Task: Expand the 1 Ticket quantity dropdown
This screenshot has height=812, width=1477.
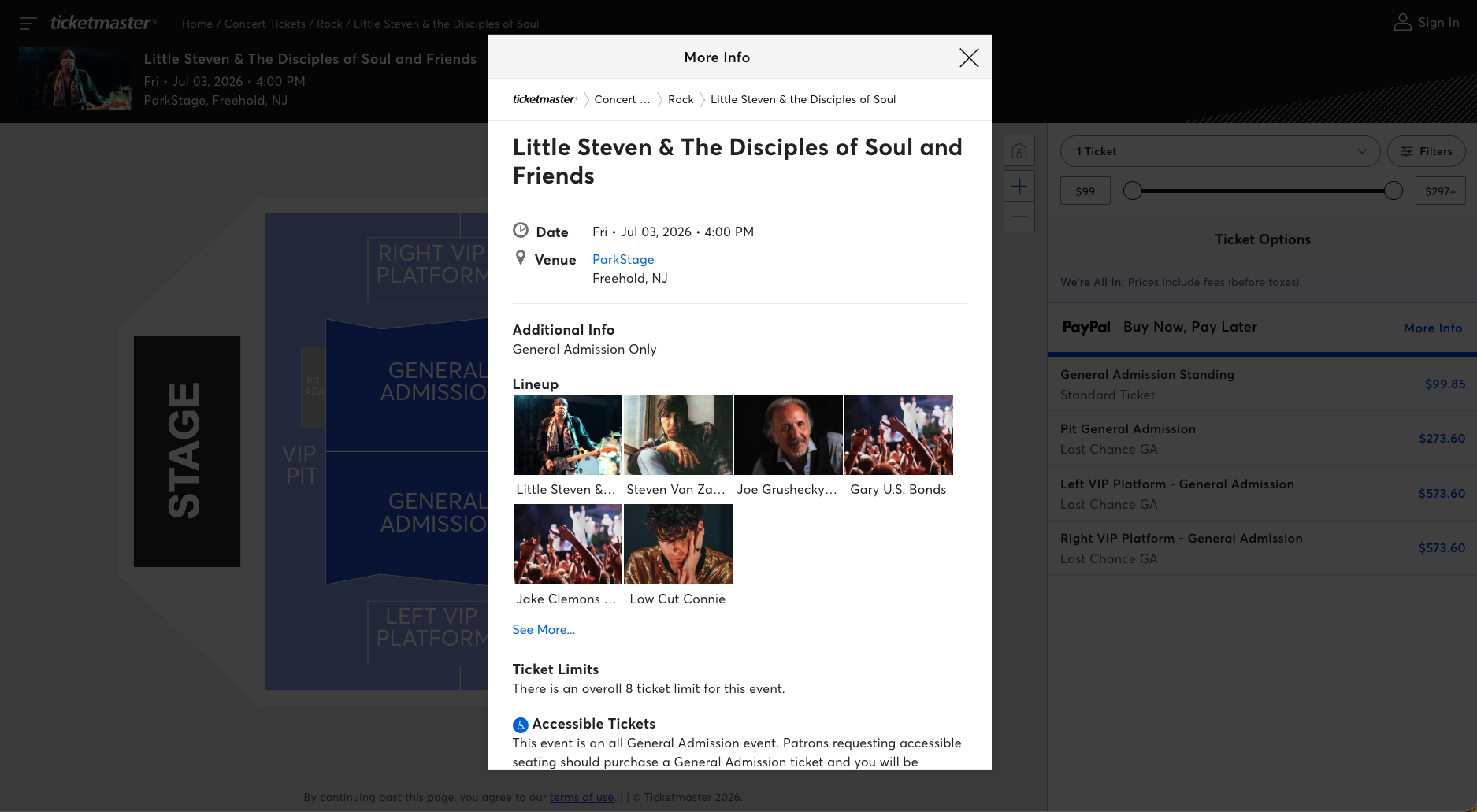Action: tap(1219, 151)
